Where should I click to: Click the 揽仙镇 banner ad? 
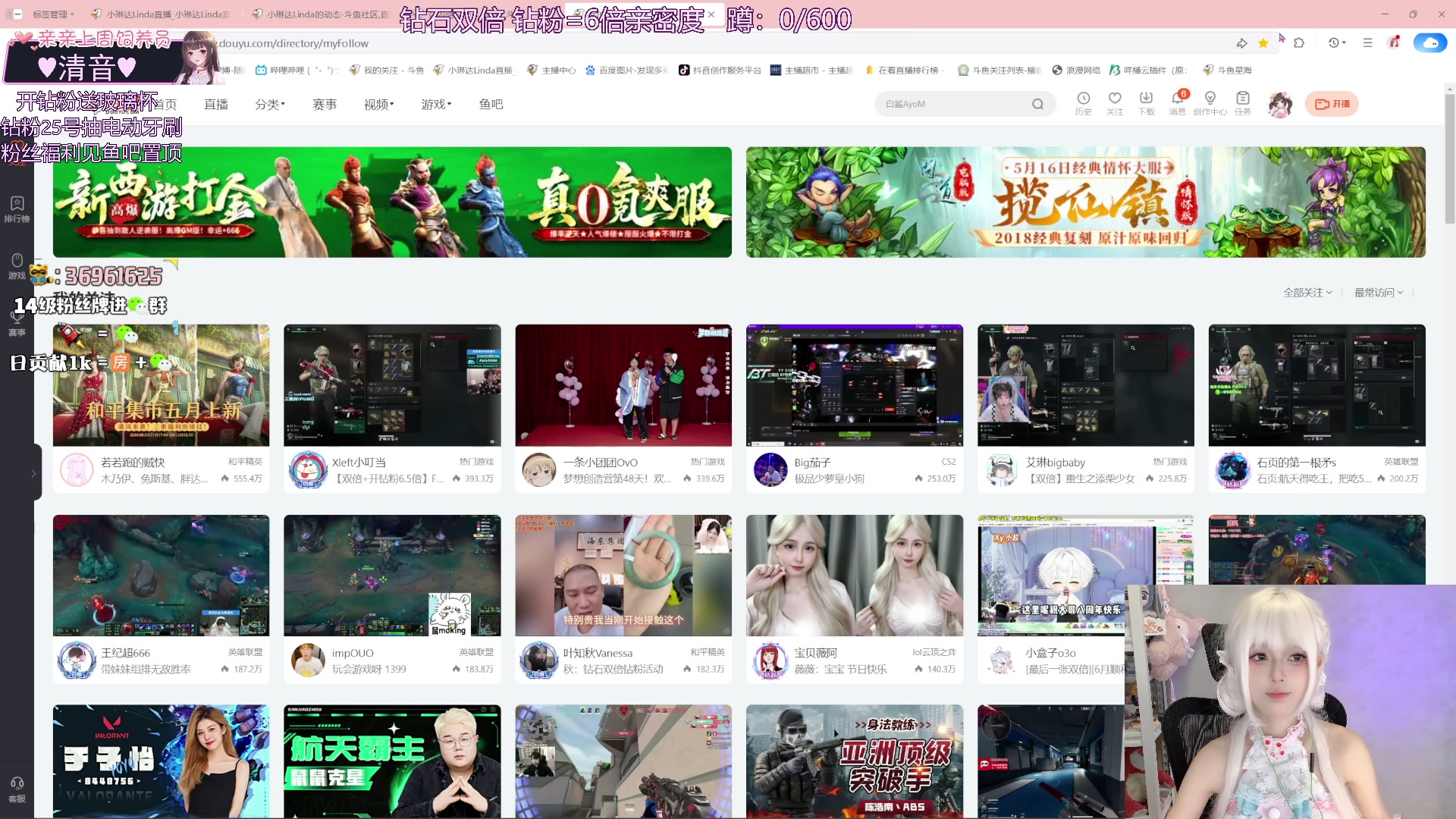1085,202
